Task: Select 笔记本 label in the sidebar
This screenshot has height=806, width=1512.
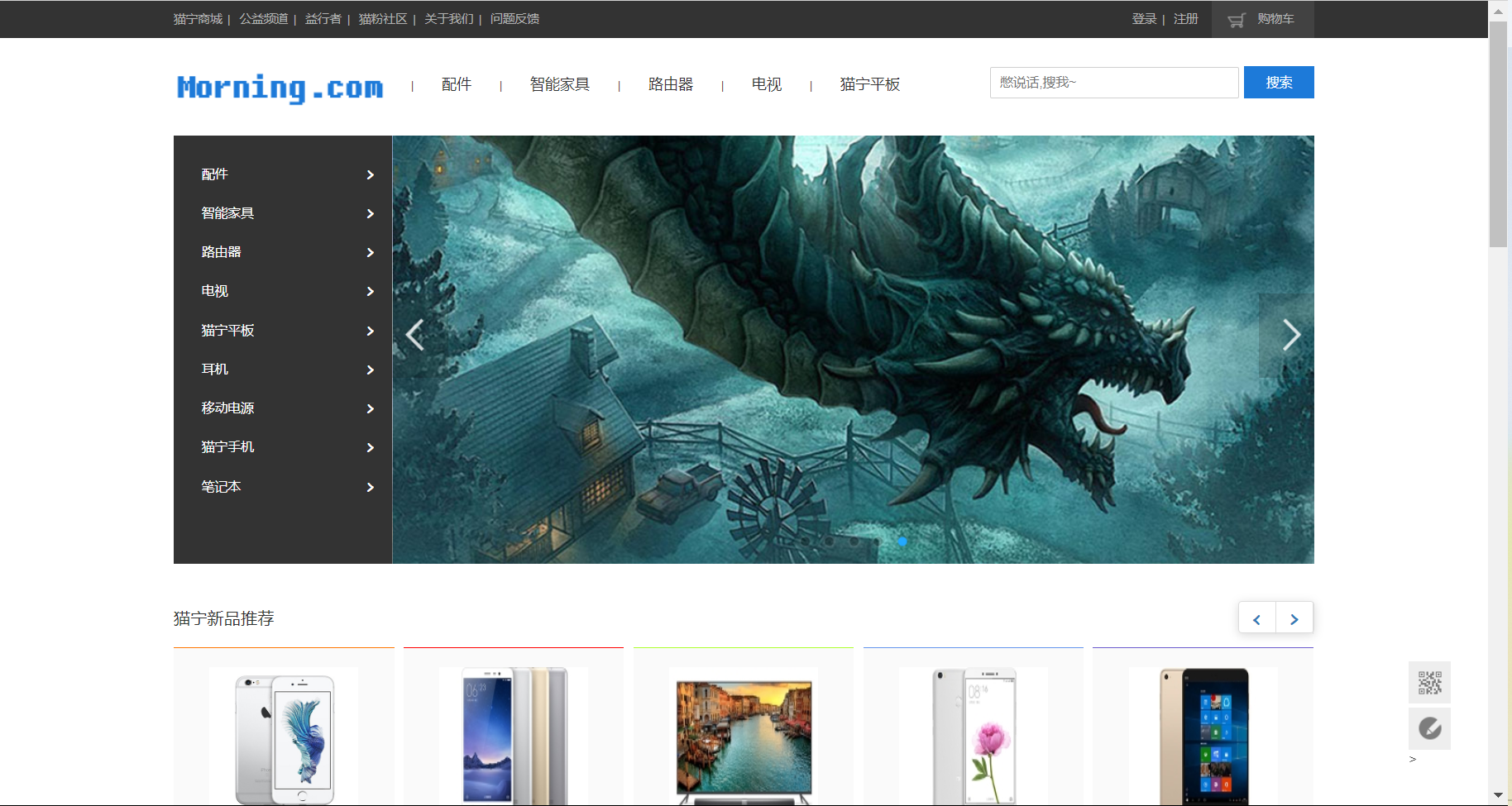Action: click(222, 487)
